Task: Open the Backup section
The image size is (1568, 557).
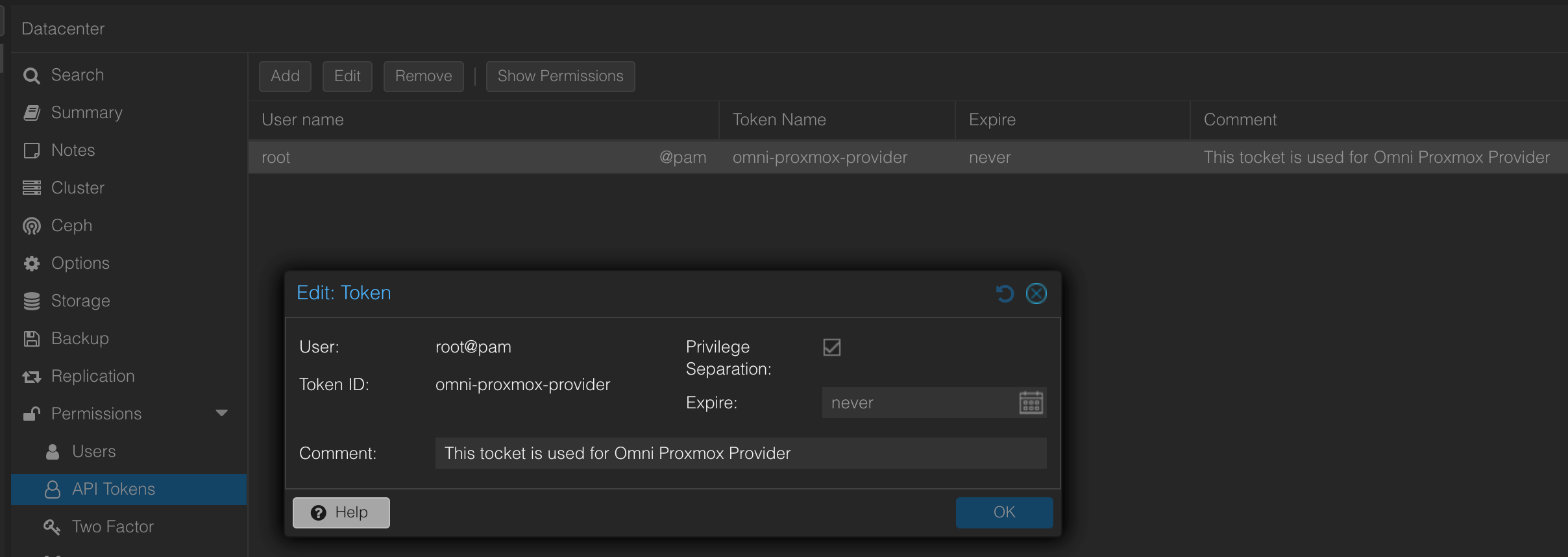Action: pos(80,339)
